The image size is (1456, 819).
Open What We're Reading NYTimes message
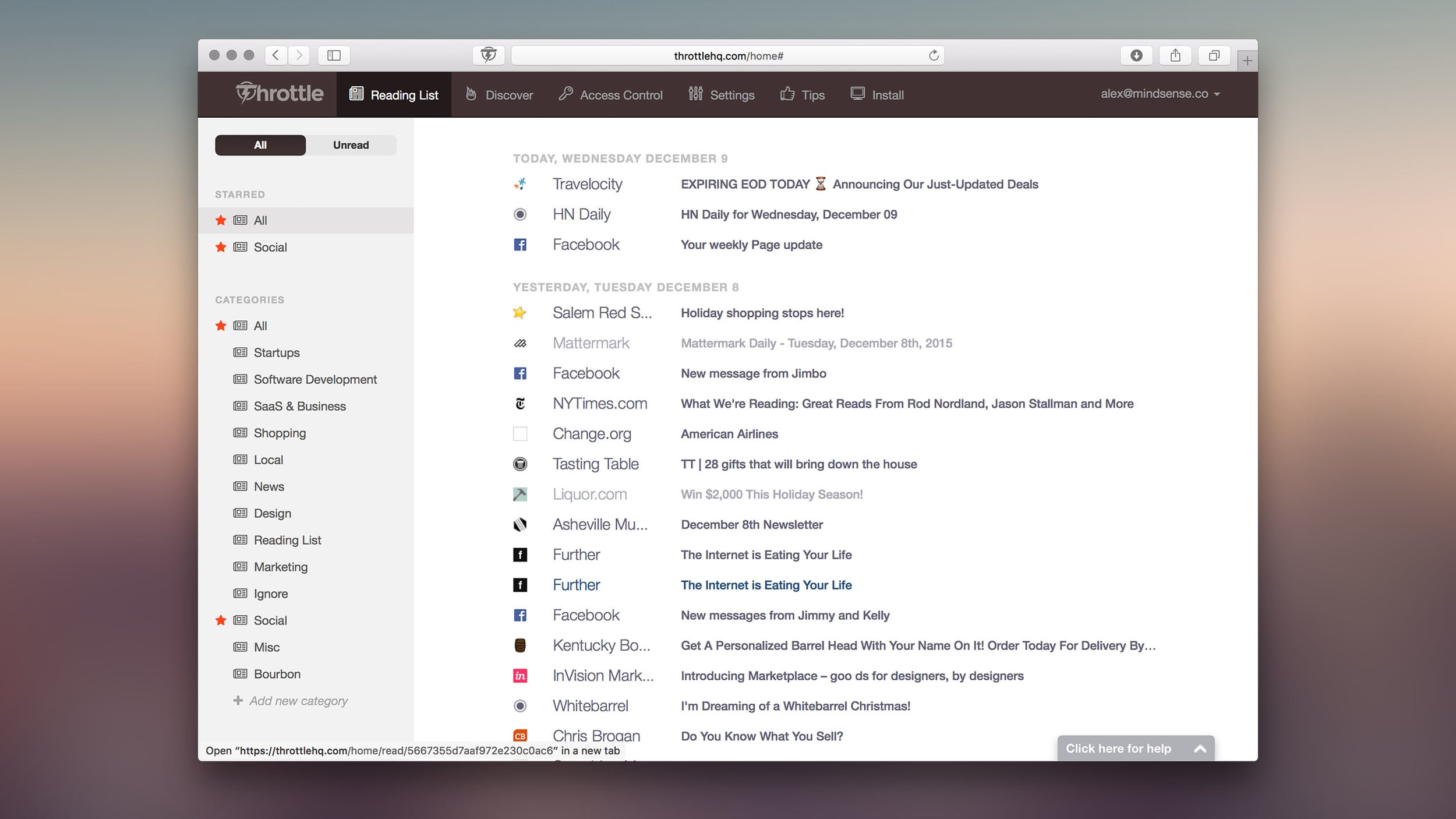click(x=907, y=404)
